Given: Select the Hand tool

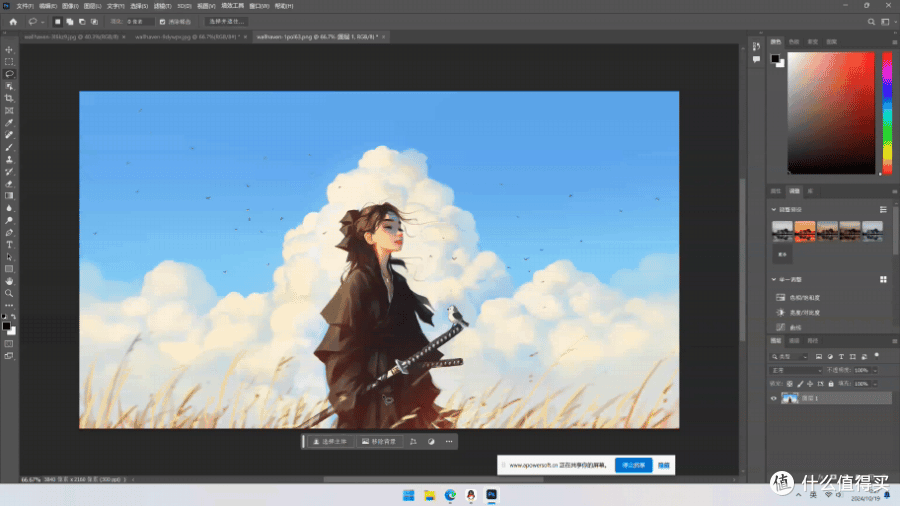Looking at the screenshot, I should click(9, 281).
